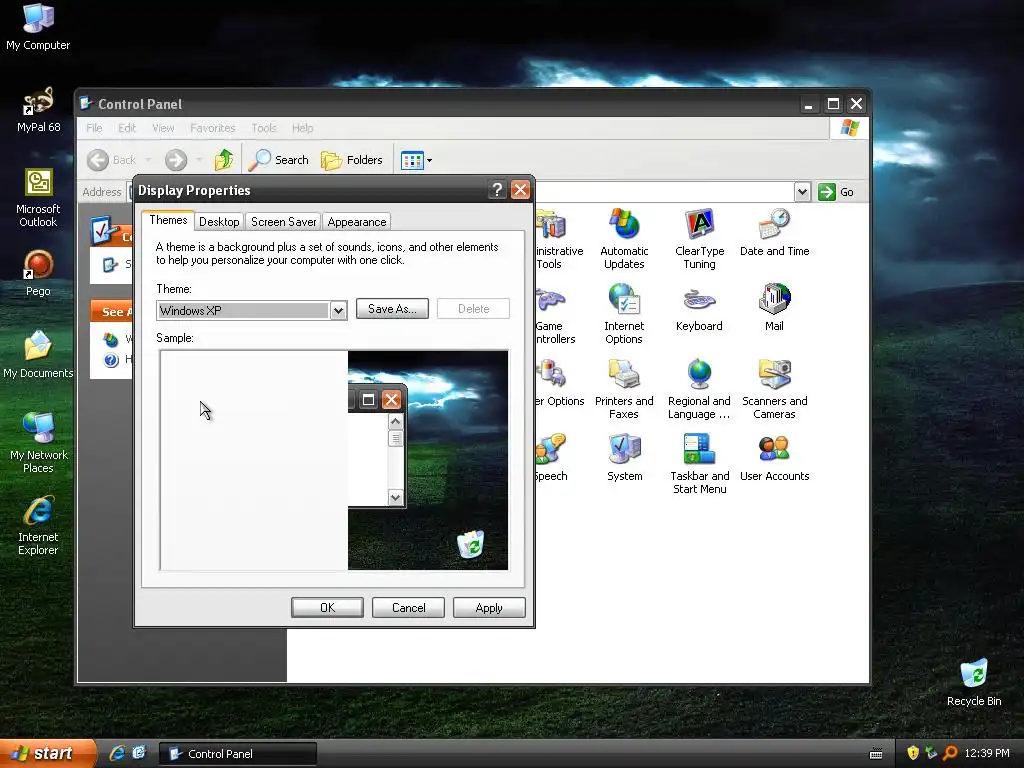This screenshot has width=1024, height=768.
Task: Open the Favorites menu
Action: (x=212, y=128)
